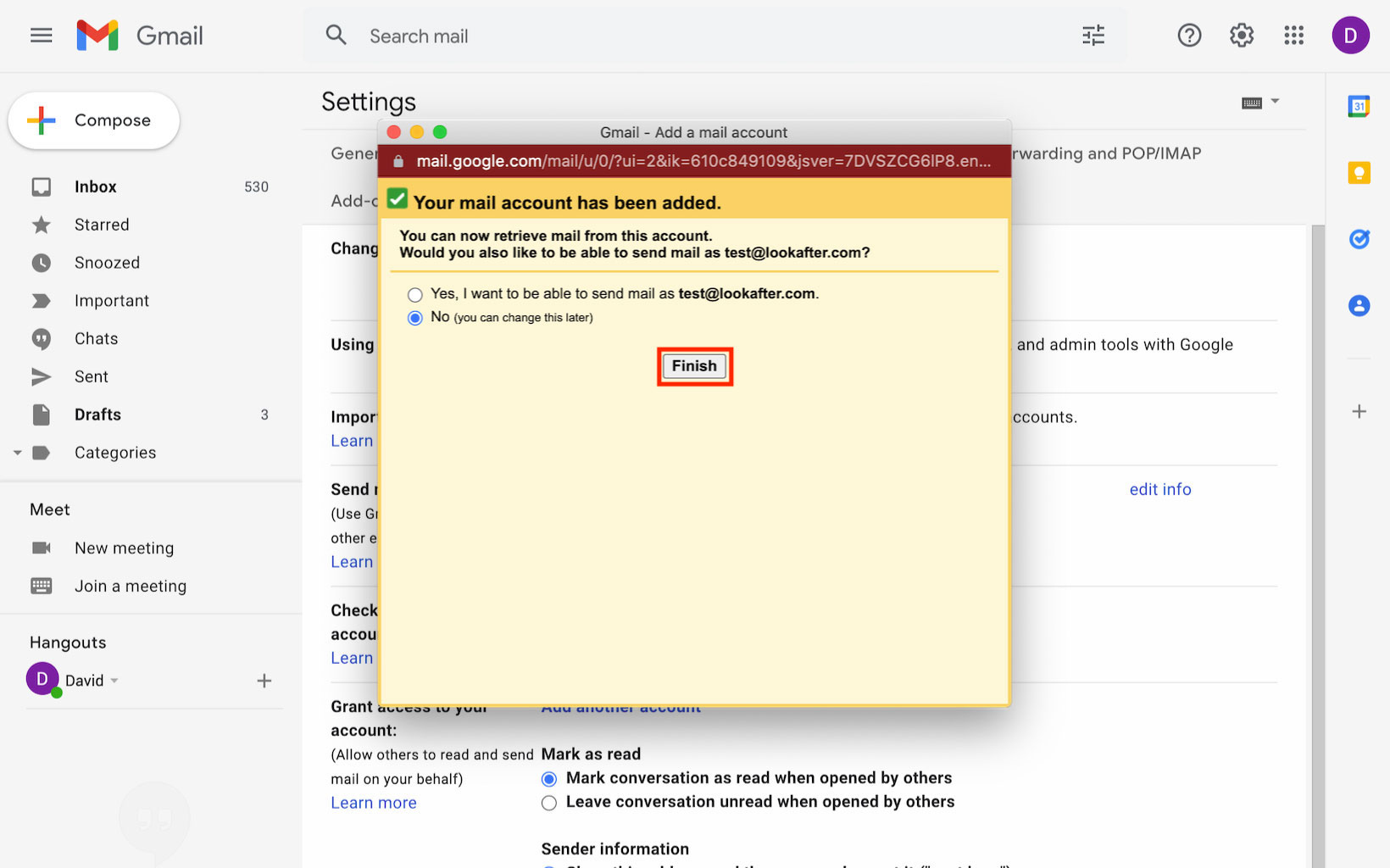Select the No radio option
This screenshot has height=868, width=1390.
415,318
